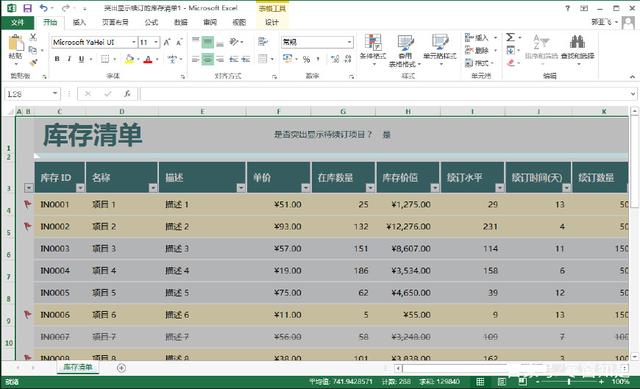
Task: Click the AutoSum sigma icon
Action: click(510, 38)
